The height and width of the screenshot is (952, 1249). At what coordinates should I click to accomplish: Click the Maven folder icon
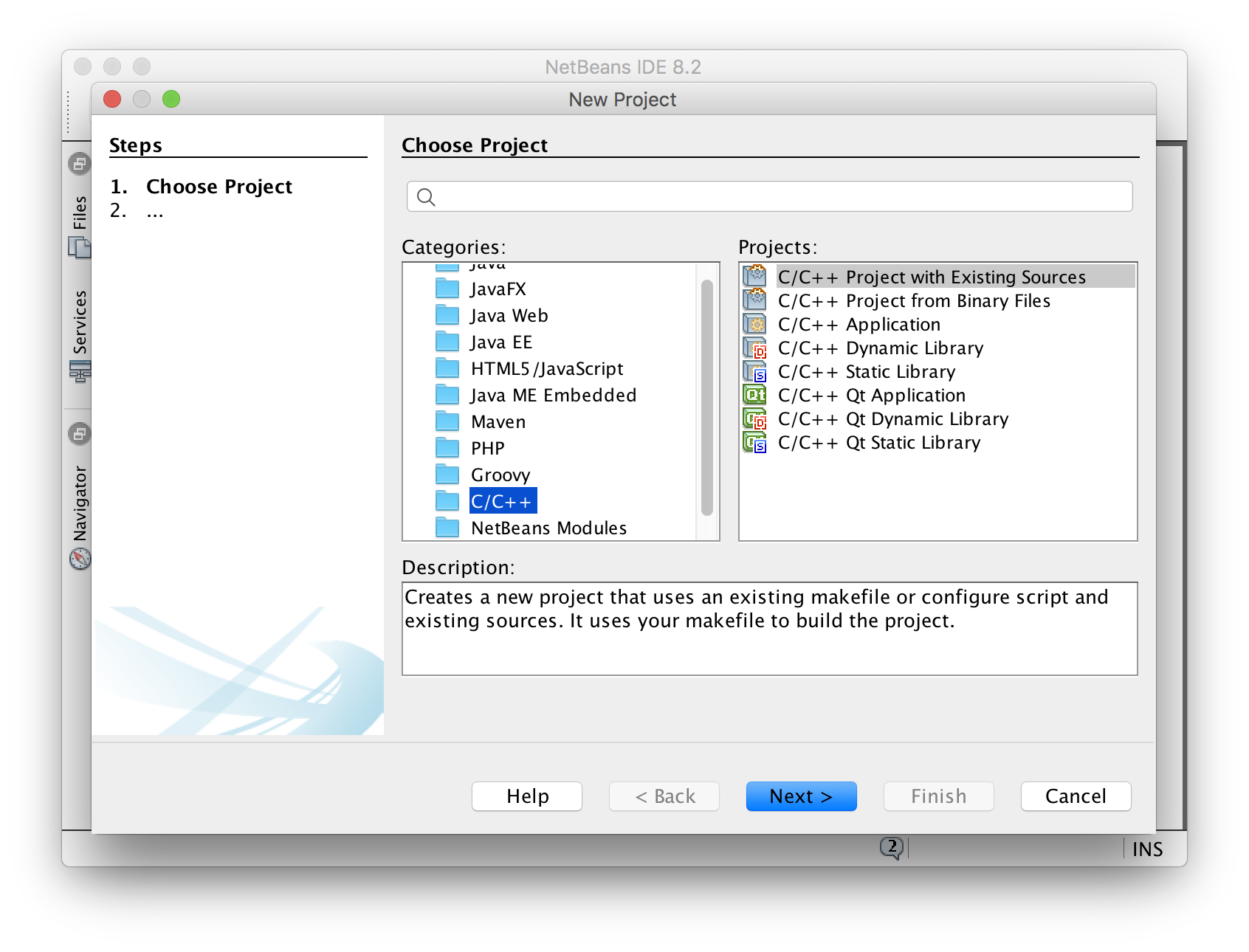pyautogui.click(x=447, y=421)
